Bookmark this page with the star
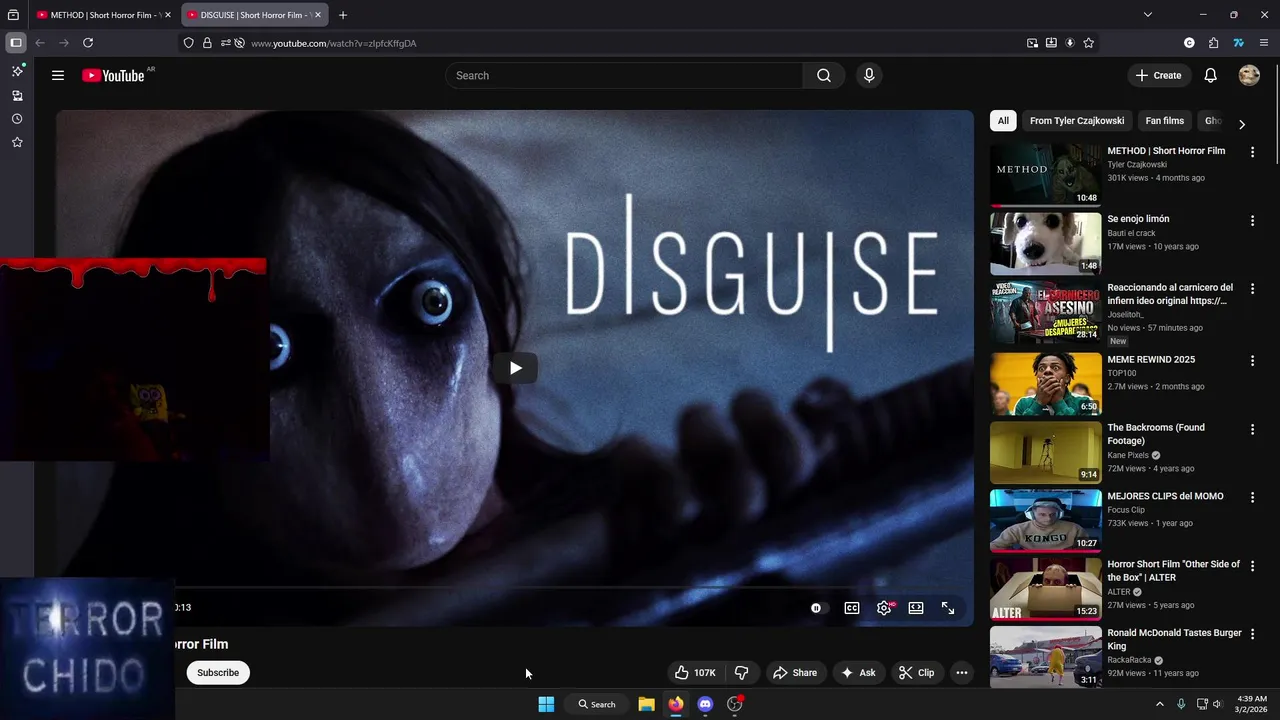This screenshot has width=1280, height=720. [x=1088, y=43]
